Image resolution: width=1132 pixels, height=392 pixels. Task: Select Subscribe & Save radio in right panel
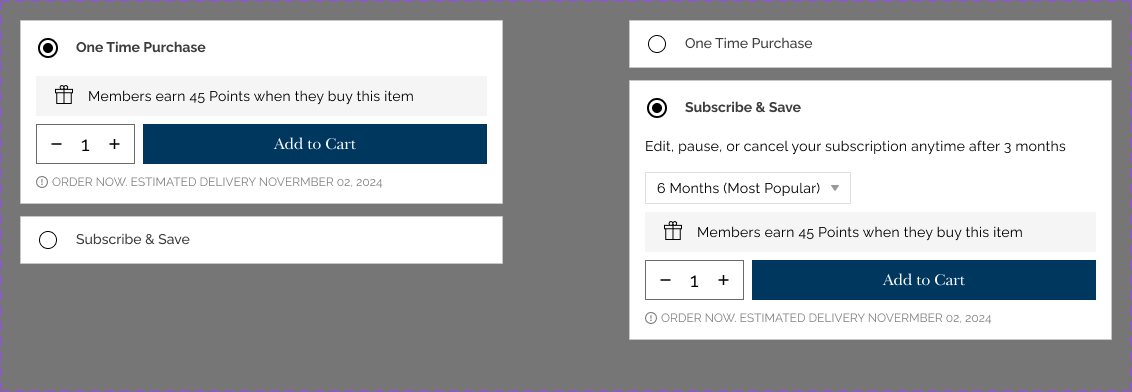(x=657, y=108)
